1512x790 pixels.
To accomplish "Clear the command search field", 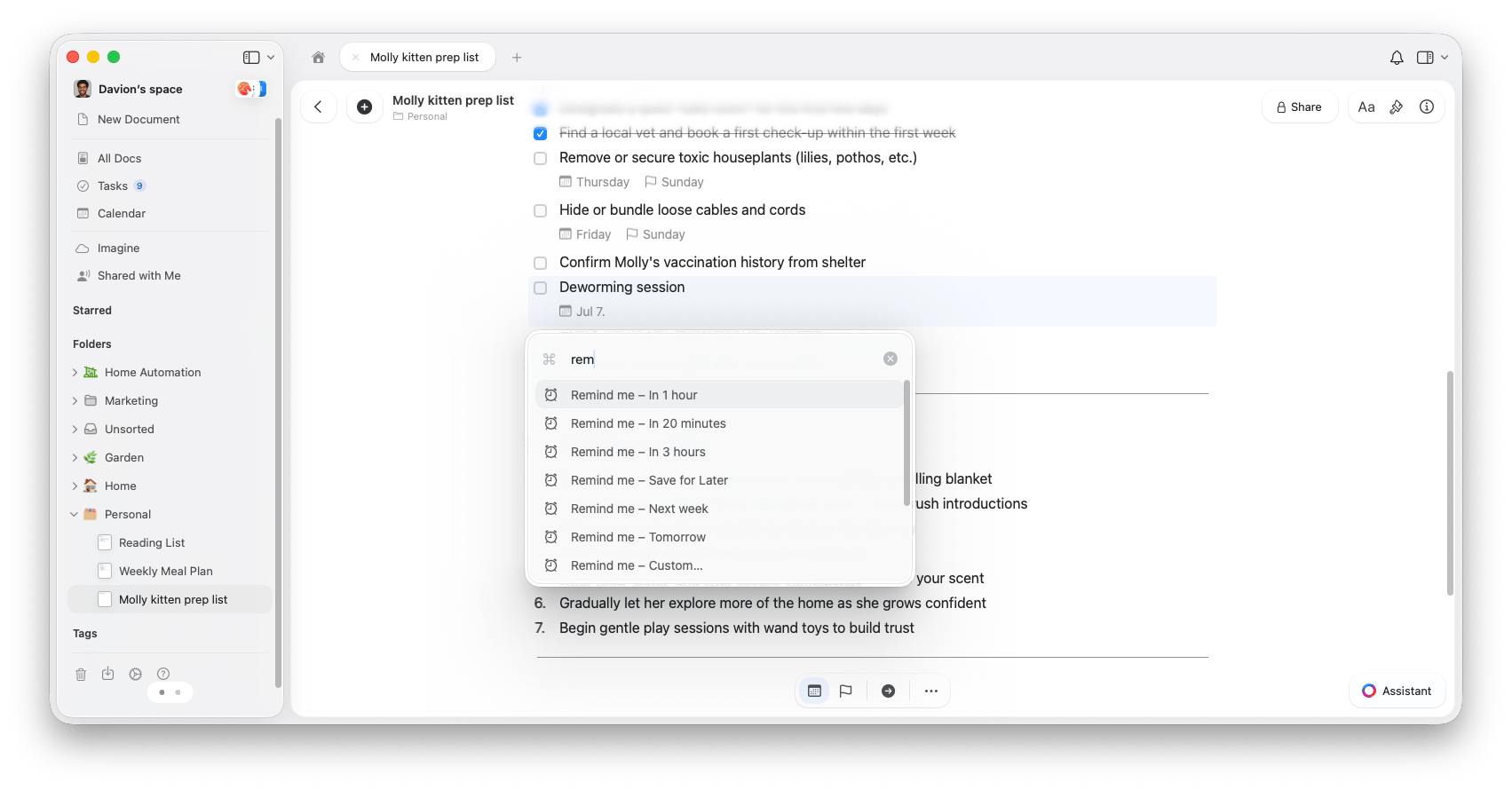I will pos(891,359).
